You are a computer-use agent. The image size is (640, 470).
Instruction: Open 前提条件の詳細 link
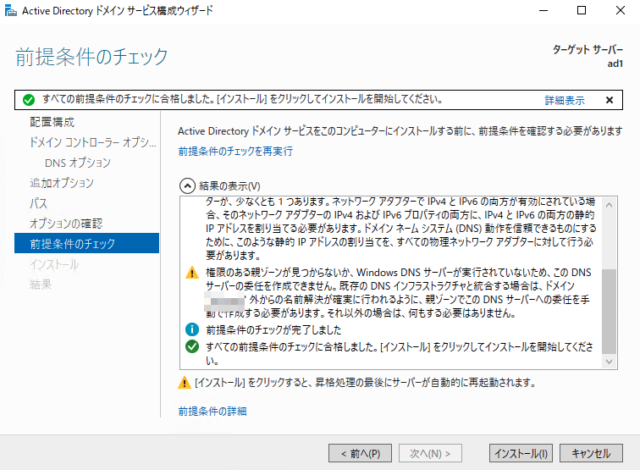(212, 411)
